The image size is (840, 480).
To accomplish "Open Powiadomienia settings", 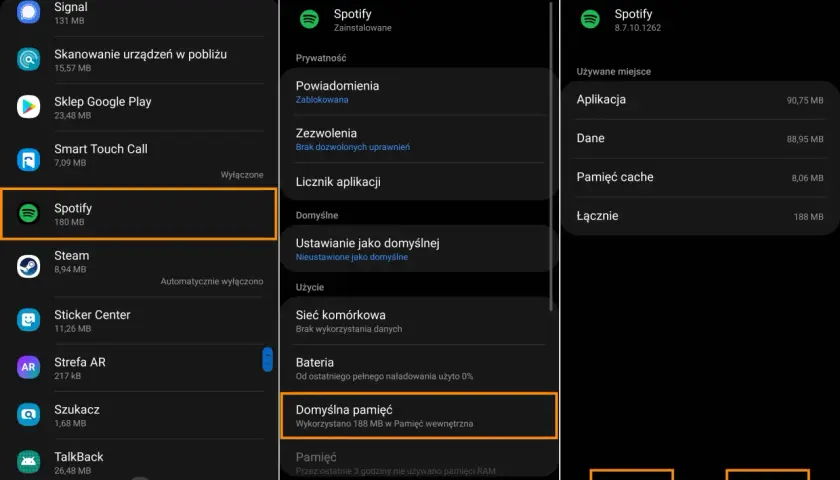I will 419,91.
